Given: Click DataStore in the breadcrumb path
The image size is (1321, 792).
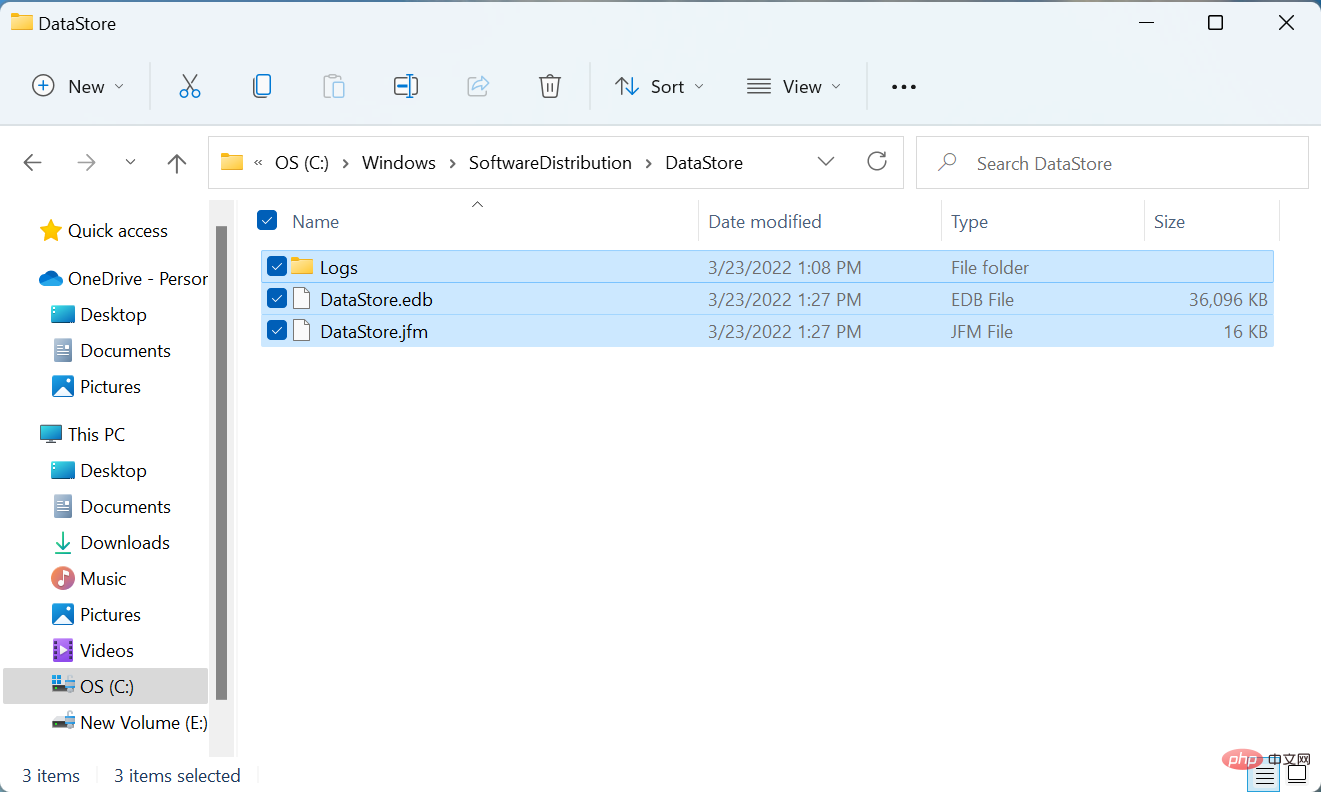Looking at the screenshot, I should coord(704,163).
